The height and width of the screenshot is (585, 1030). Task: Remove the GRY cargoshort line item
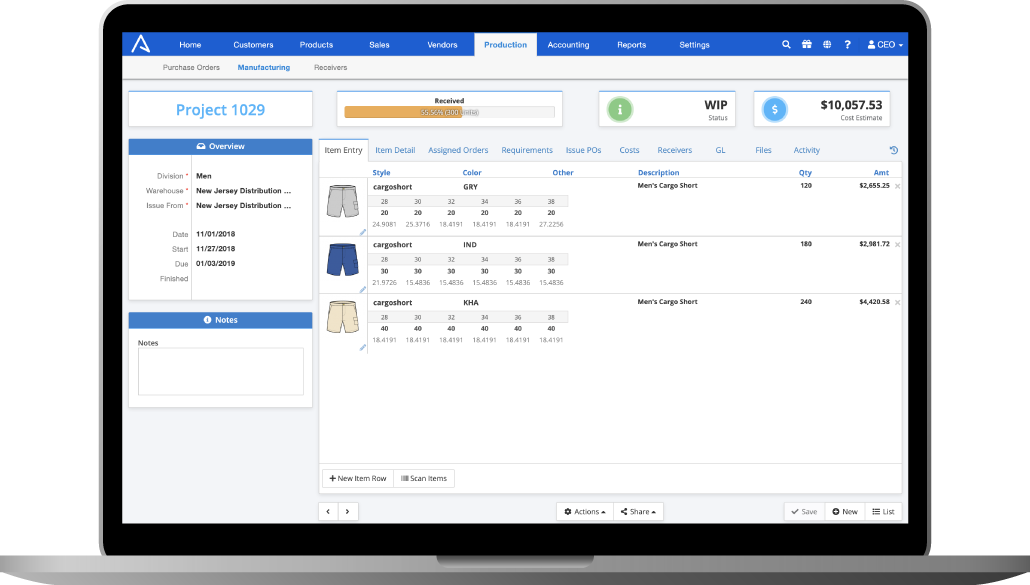tap(896, 186)
